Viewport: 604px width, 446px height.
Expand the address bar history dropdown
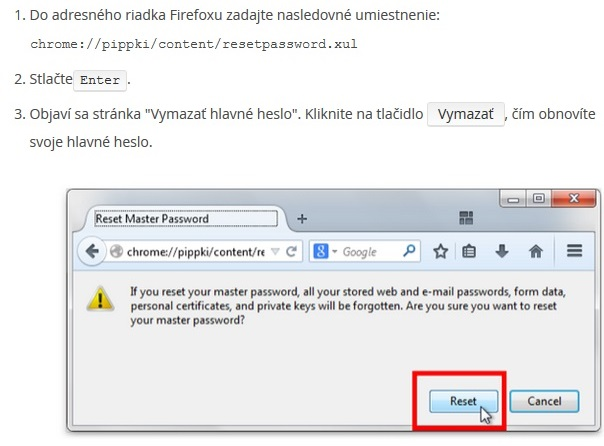[x=274, y=253]
